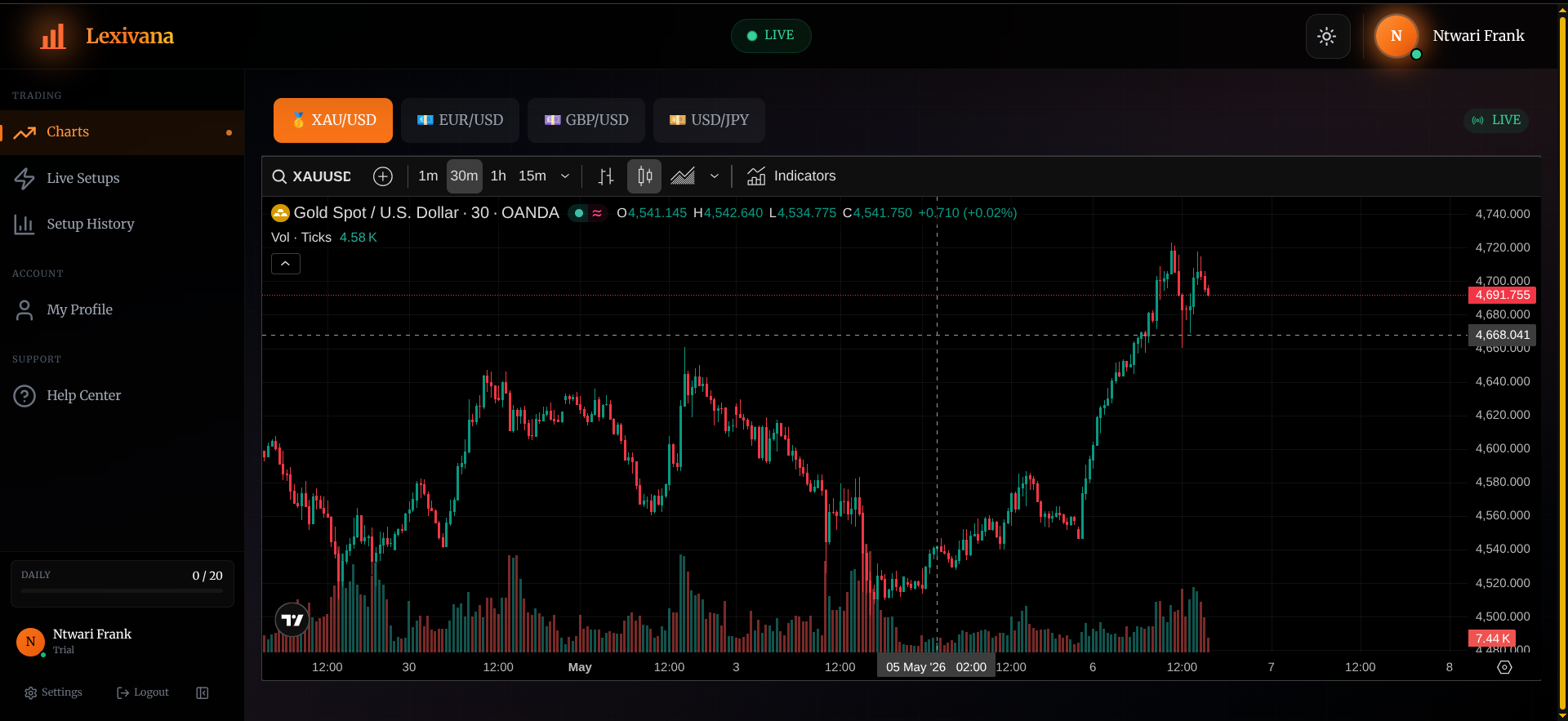Click the compare or add symbol plus icon
Image resolution: width=1568 pixels, height=721 pixels.
point(383,176)
